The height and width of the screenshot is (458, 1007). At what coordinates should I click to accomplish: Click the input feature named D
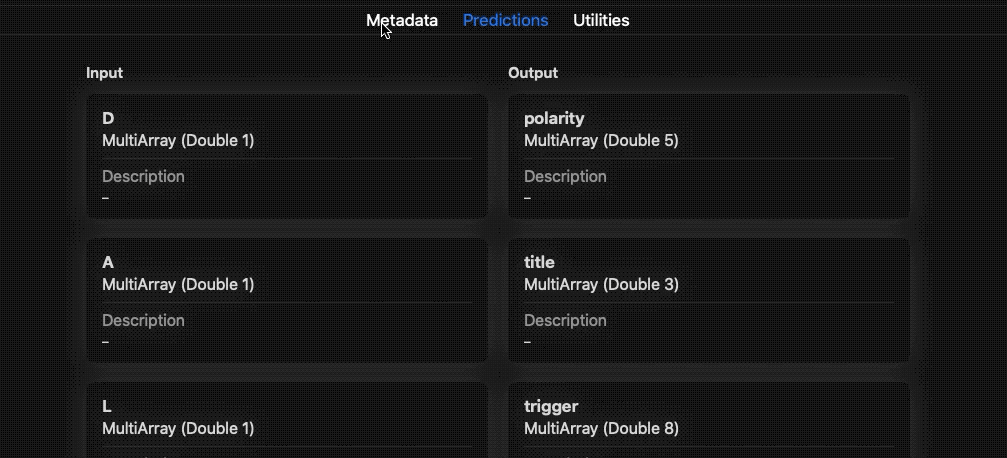[x=108, y=118]
